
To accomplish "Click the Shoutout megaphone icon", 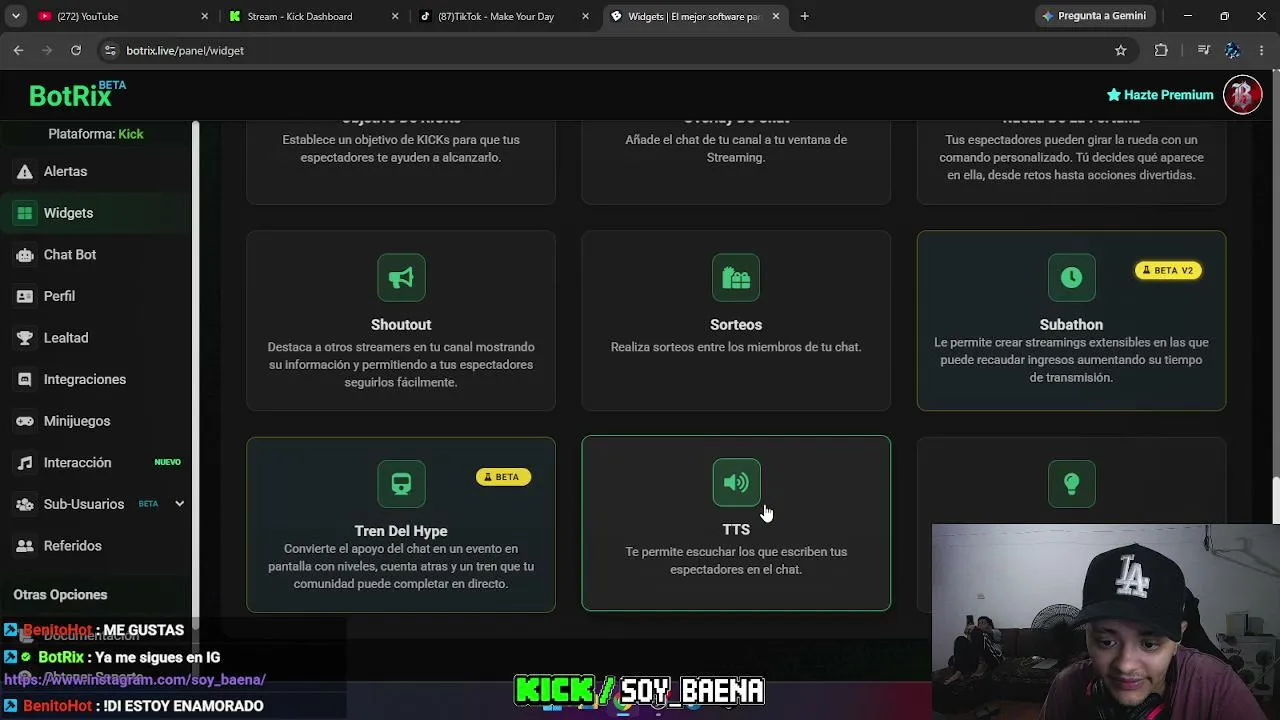I will click(x=401, y=278).
